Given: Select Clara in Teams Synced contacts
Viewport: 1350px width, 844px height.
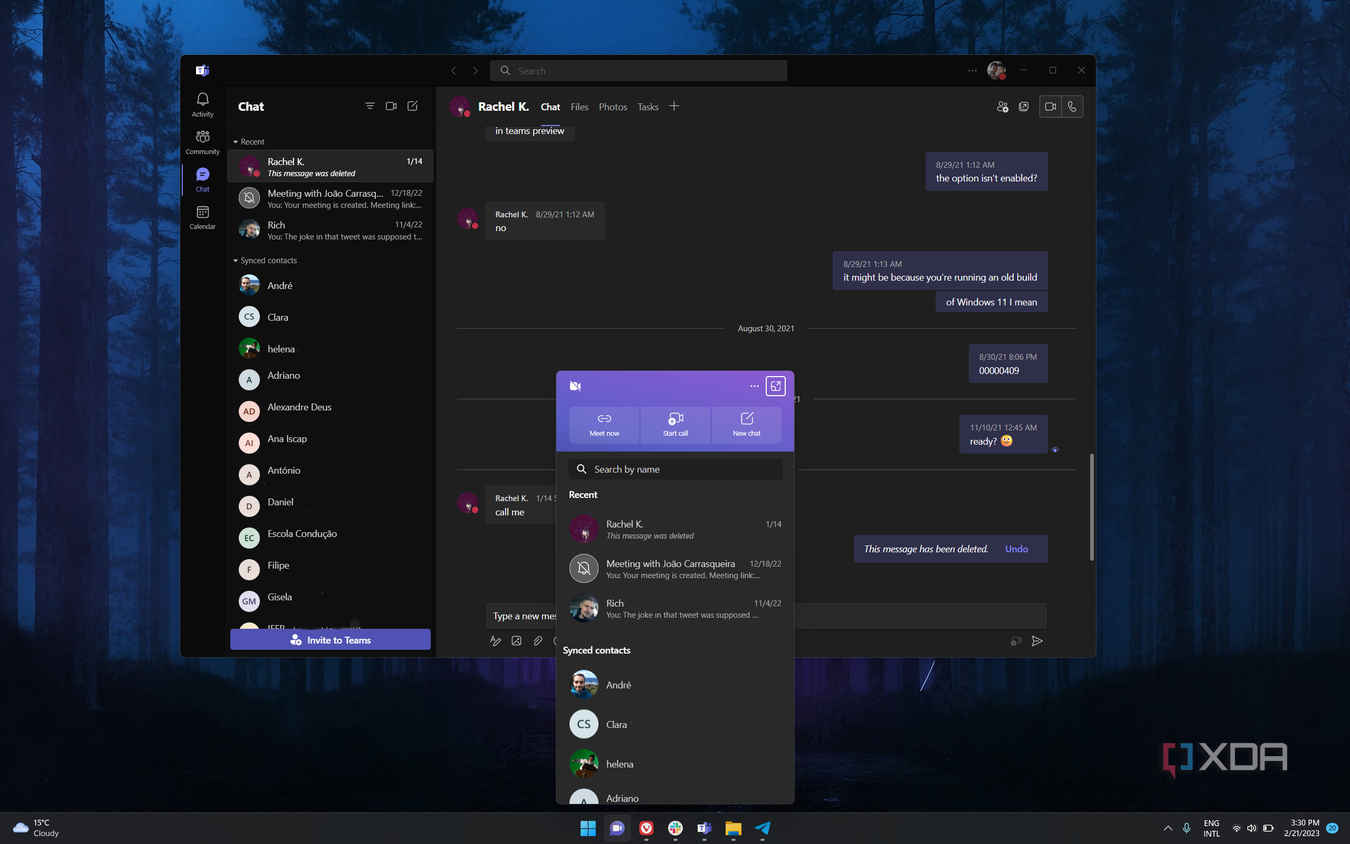Looking at the screenshot, I should (330, 317).
